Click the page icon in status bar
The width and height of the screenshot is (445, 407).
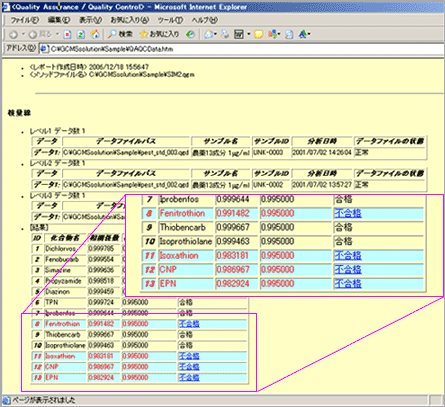click(x=6, y=400)
